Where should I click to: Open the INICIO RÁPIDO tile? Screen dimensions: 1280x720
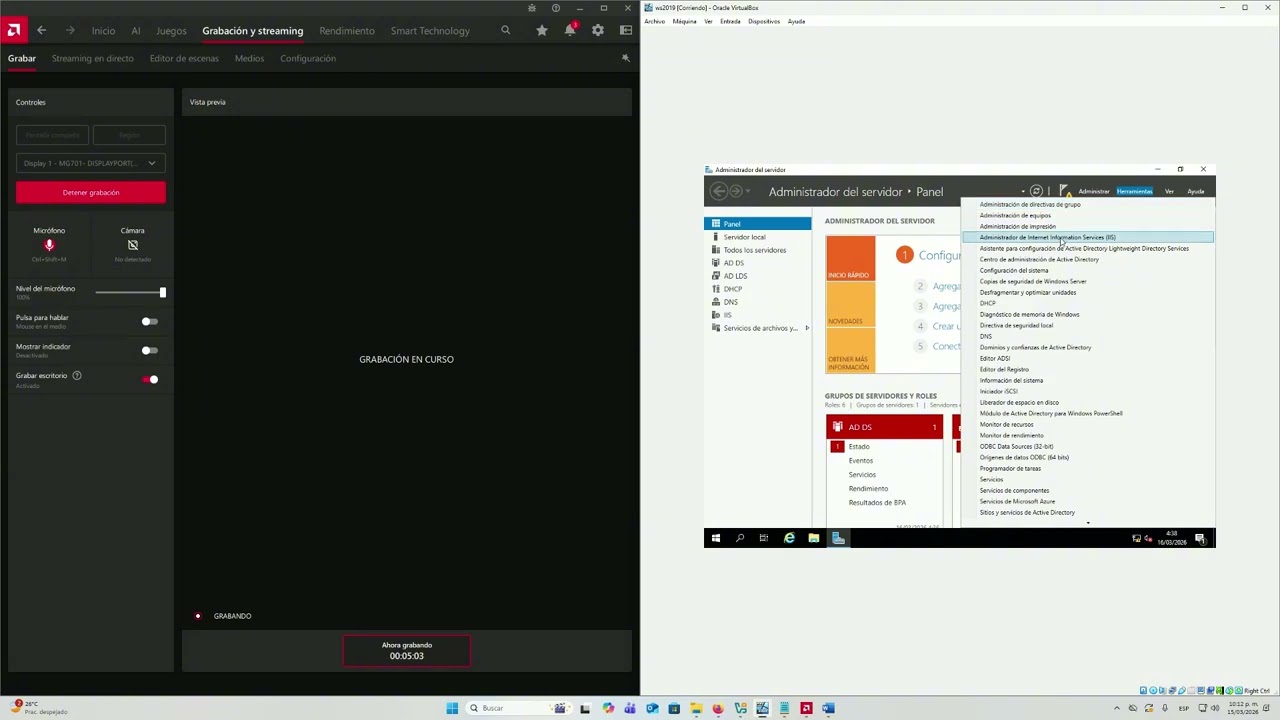point(850,259)
